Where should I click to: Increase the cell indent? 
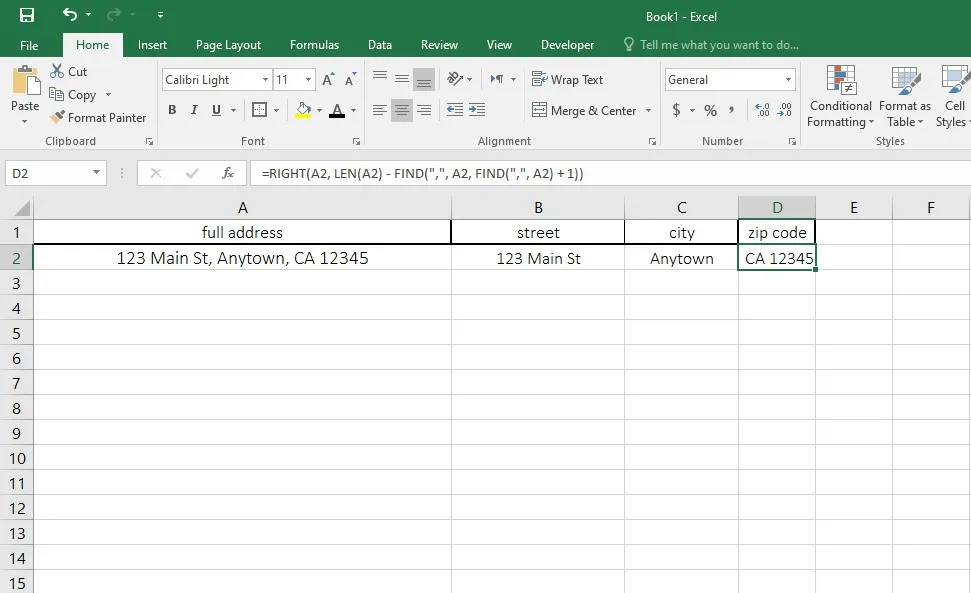pos(477,110)
